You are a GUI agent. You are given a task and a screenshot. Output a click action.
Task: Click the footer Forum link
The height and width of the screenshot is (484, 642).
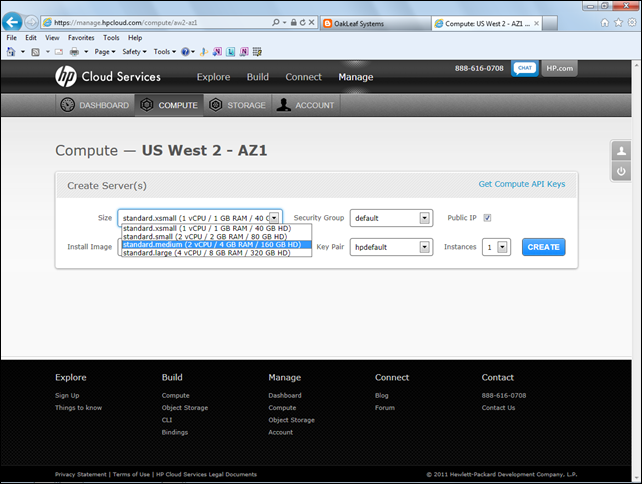coord(385,407)
